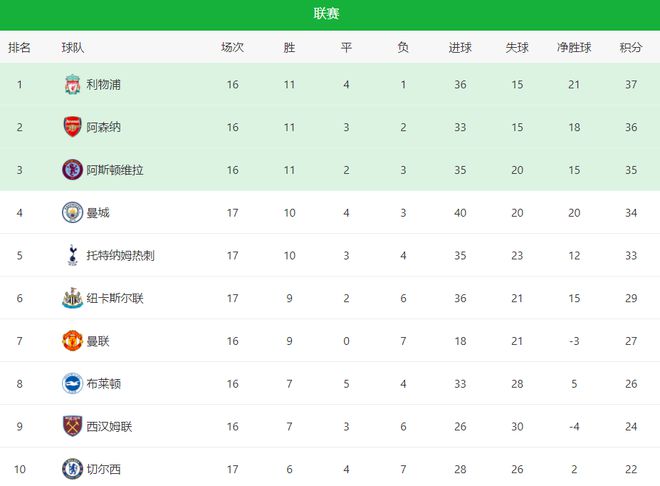
Task: Click the 积分 column header
Action: [631, 47]
